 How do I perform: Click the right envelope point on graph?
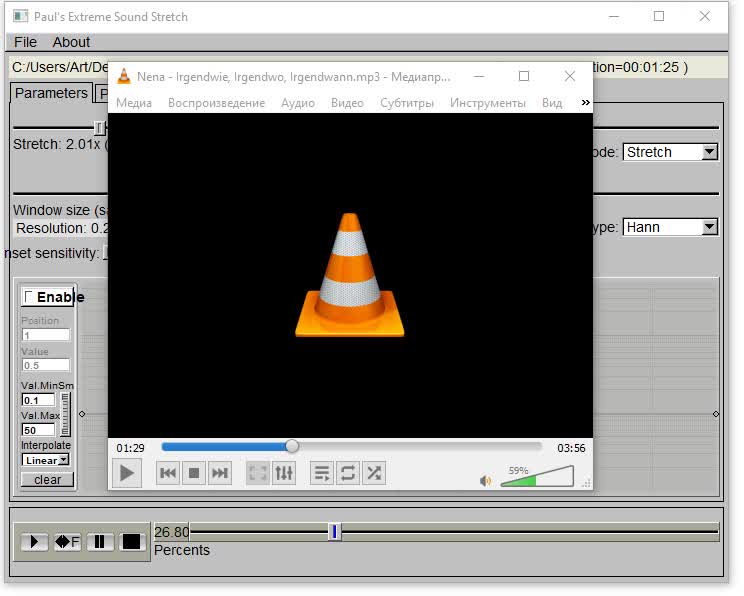point(716,414)
